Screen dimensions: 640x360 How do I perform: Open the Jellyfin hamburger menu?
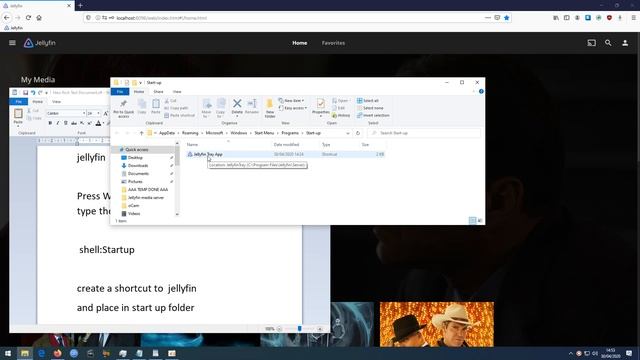[x=12, y=42]
